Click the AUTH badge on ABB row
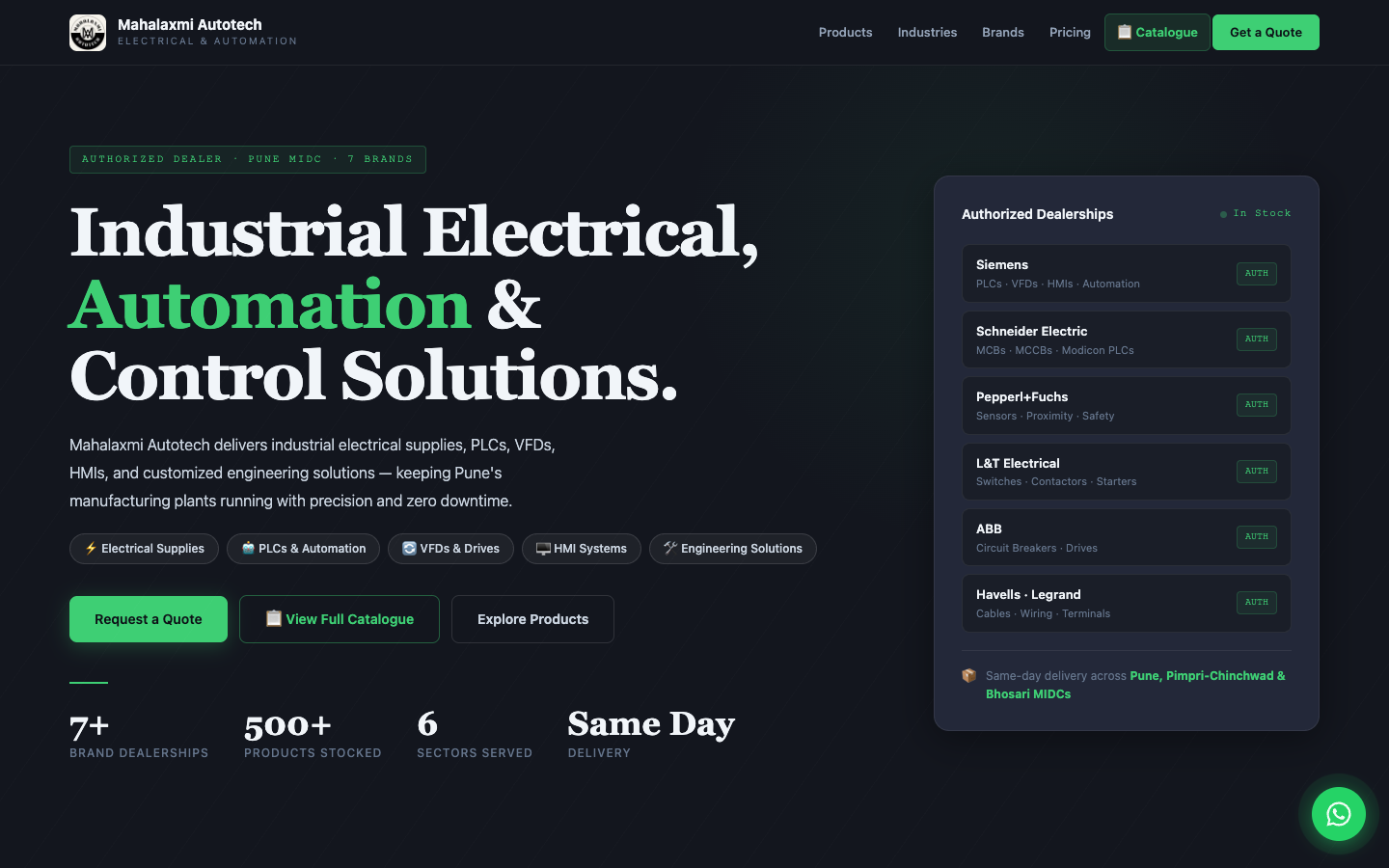1389x868 pixels. pyautogui.click(x=1257, y=537)
